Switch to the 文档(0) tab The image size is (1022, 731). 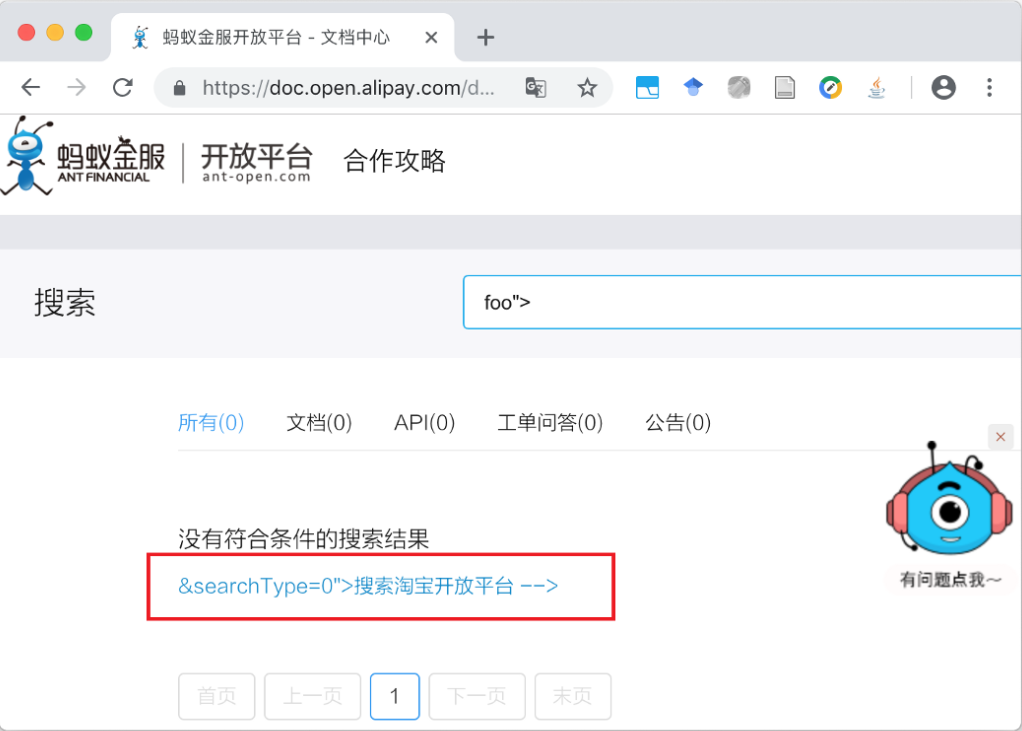tap(319, 423)
